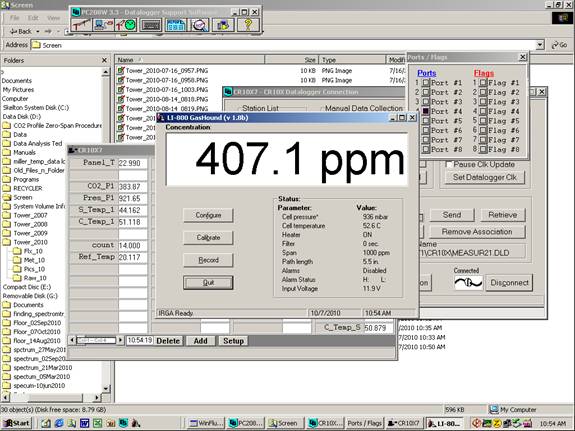Select Removable Disk (G:) in tree
Viewport: 575px width, 431px height.
click(x=30, y=296)
